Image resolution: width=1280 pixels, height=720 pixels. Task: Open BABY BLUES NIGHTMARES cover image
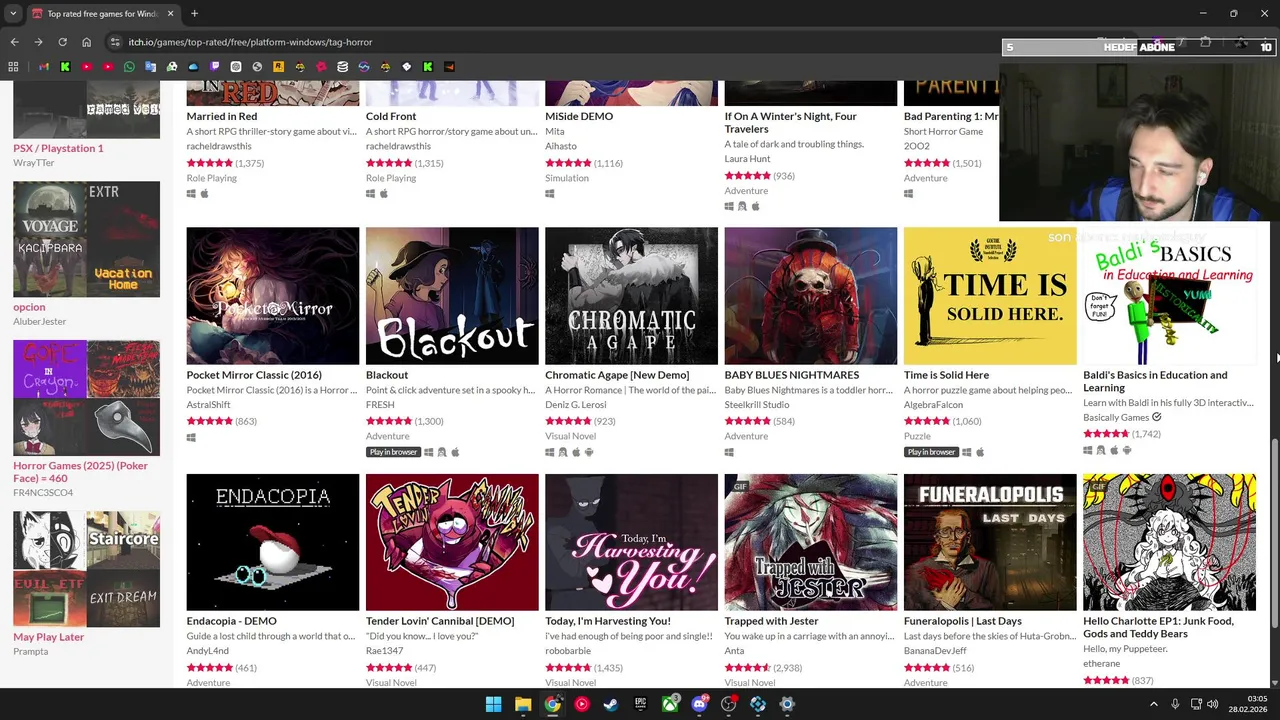click(810, 296)
